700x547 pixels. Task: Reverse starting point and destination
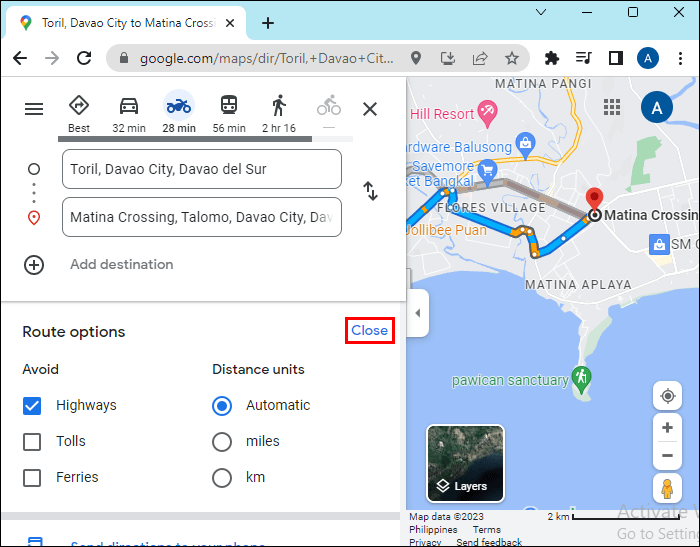371,191
